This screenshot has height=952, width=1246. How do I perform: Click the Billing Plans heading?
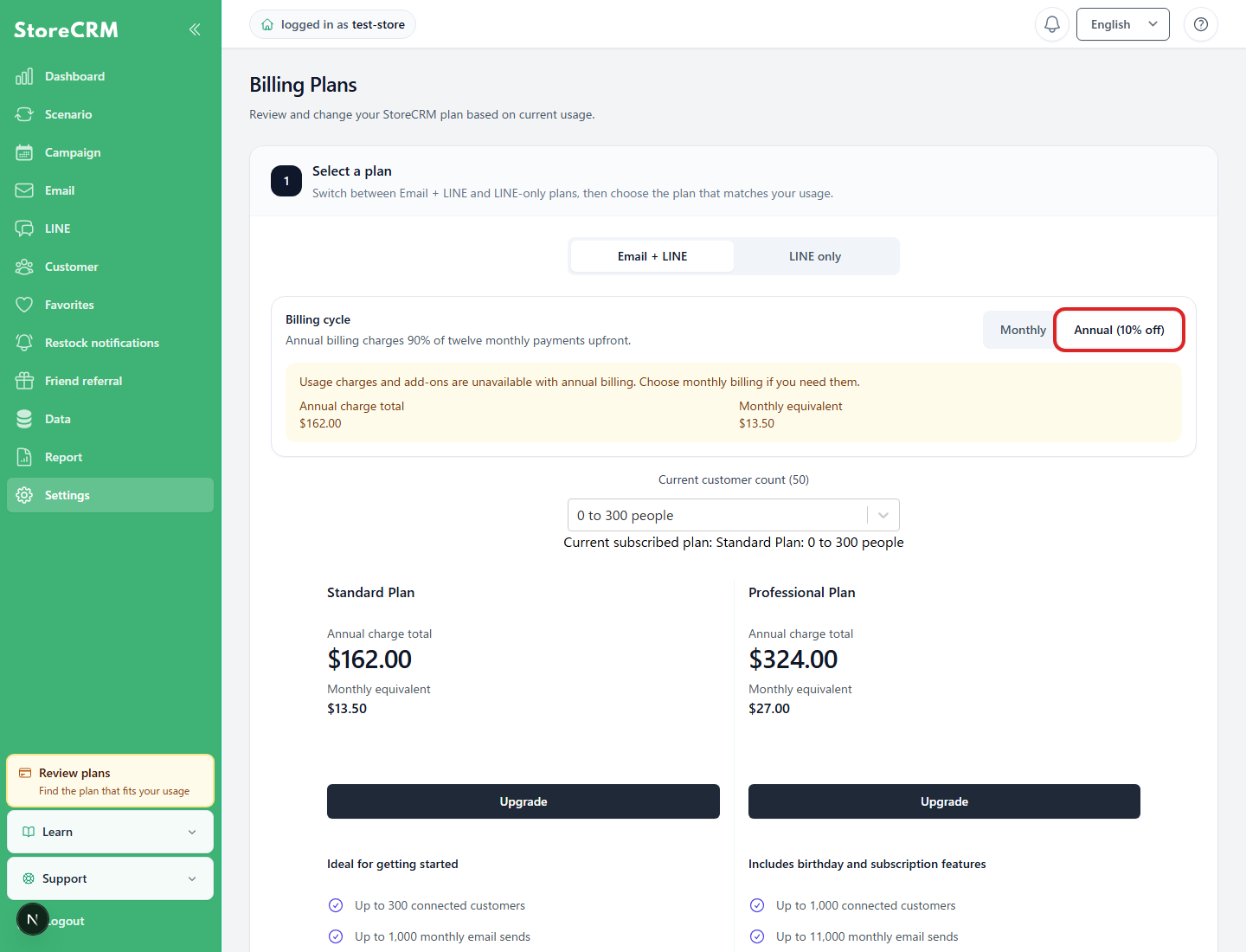coord(303,85)
